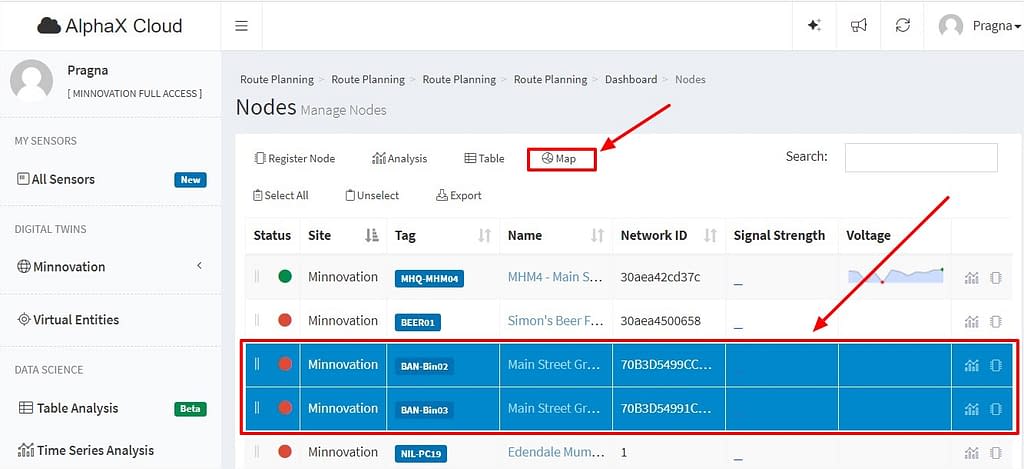Open Virtual Entities in sidebar
Screen dimensions: 1024x469
coord(69,319)
